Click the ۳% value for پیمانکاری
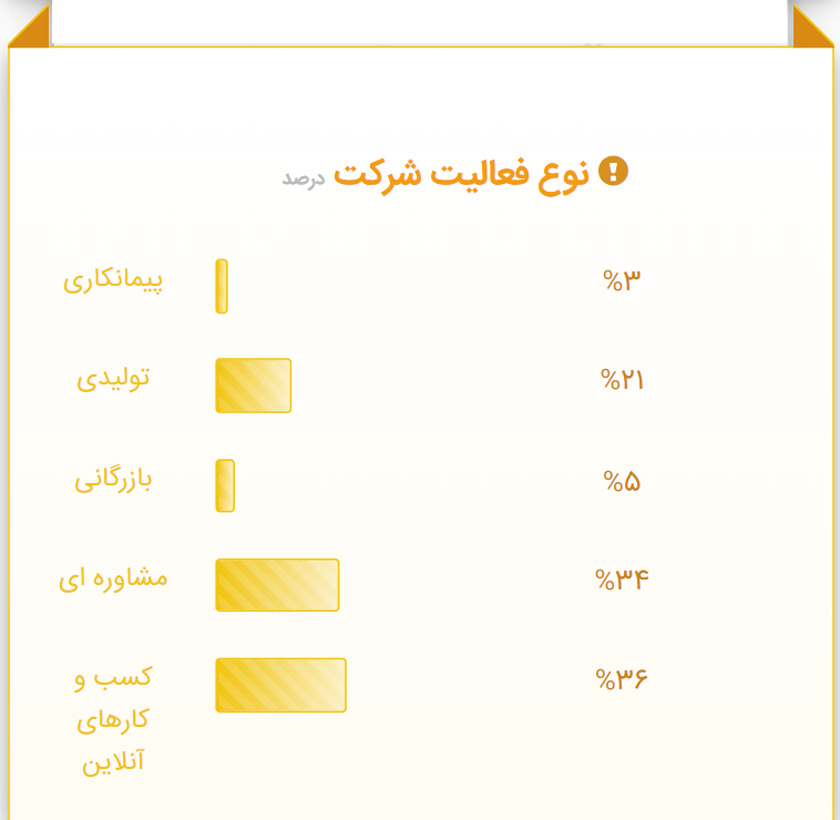The width and height of the screenshot is (840, 820). [621, 281]
